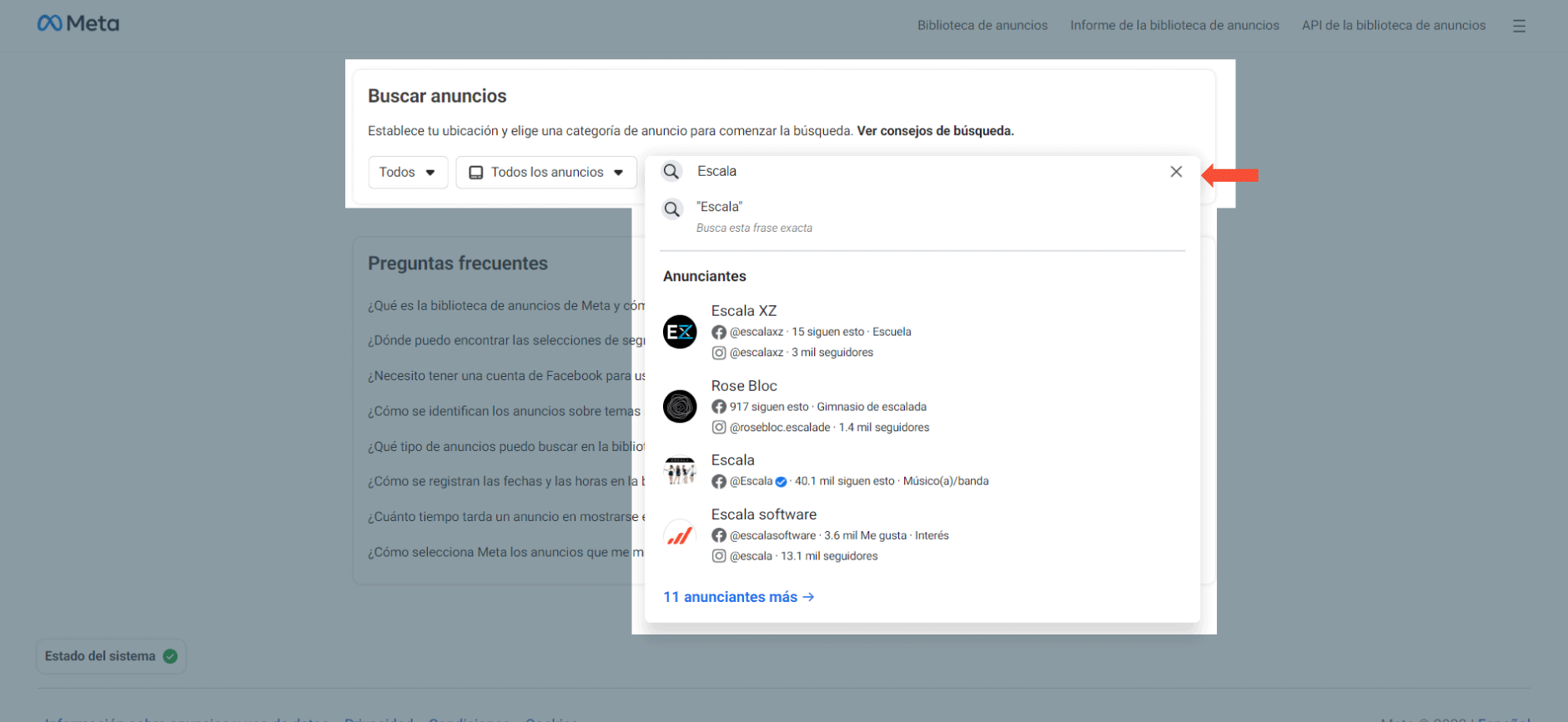Click the Instagram icon in the Escala software row
1568x722 pixels.
pos(719,556)
